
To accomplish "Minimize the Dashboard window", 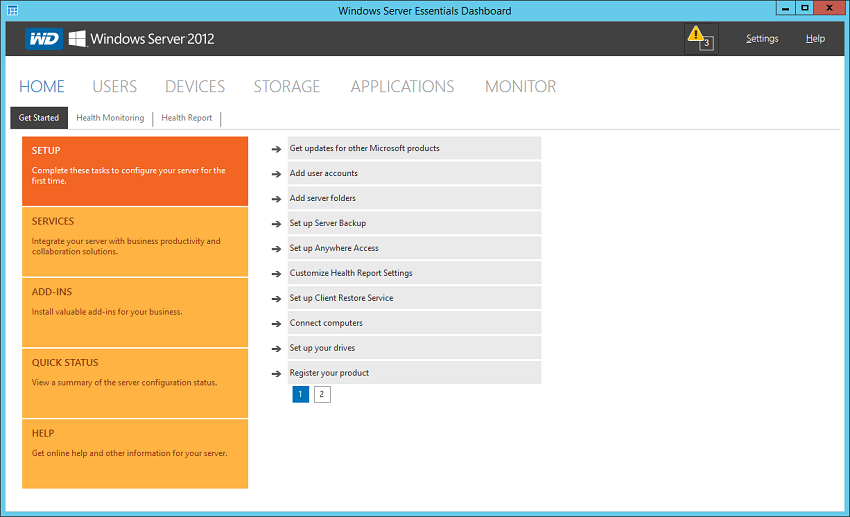I will click(x=785, y=8).
